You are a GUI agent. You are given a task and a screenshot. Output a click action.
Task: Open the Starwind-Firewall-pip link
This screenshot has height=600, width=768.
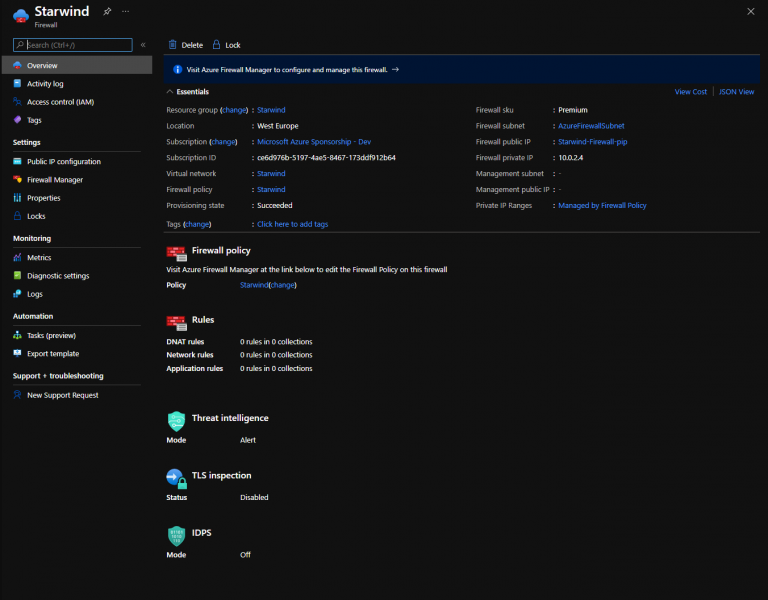[593, 142]
